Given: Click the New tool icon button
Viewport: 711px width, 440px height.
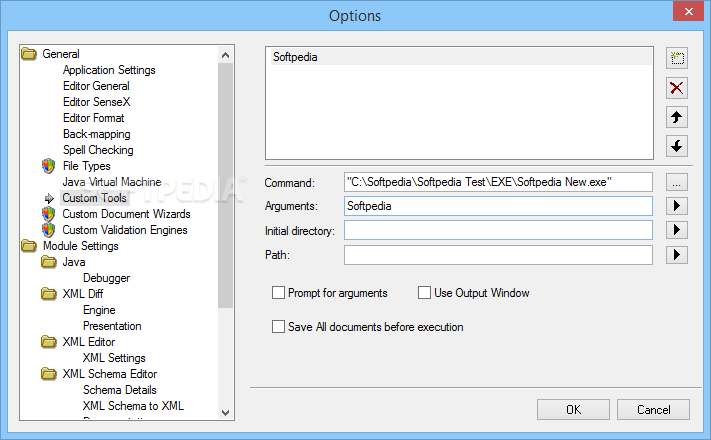Looking at the screenshot, I should tap(677, 58).
